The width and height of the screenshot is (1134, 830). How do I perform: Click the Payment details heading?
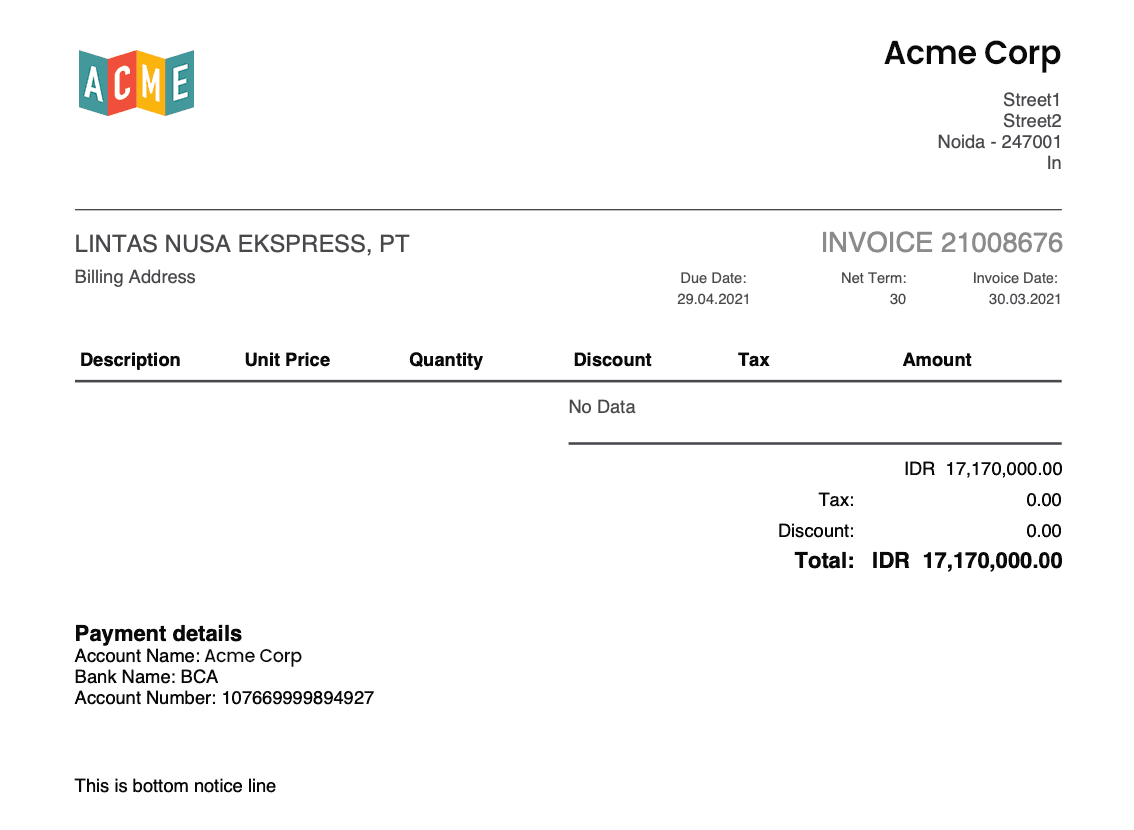click(158, 634)
